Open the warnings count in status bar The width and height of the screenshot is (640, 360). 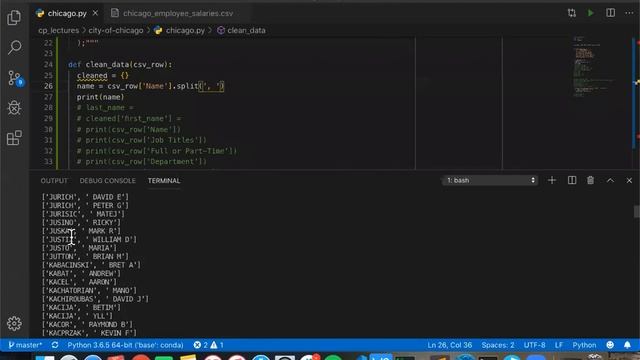[x=217, y=345]
